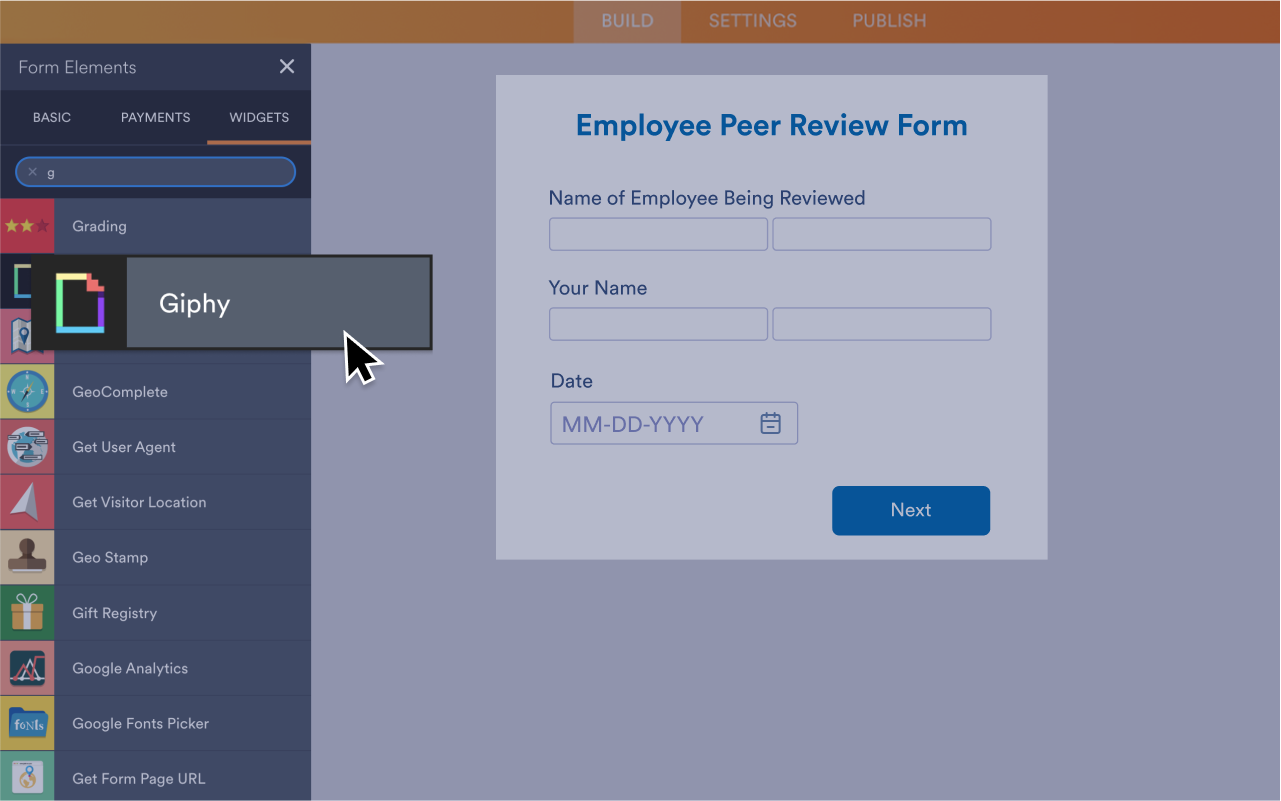Clear the widget search with the x icon
Image resolution: width=1281 pixels, height=801 pixels.
[x=32, y=172]
